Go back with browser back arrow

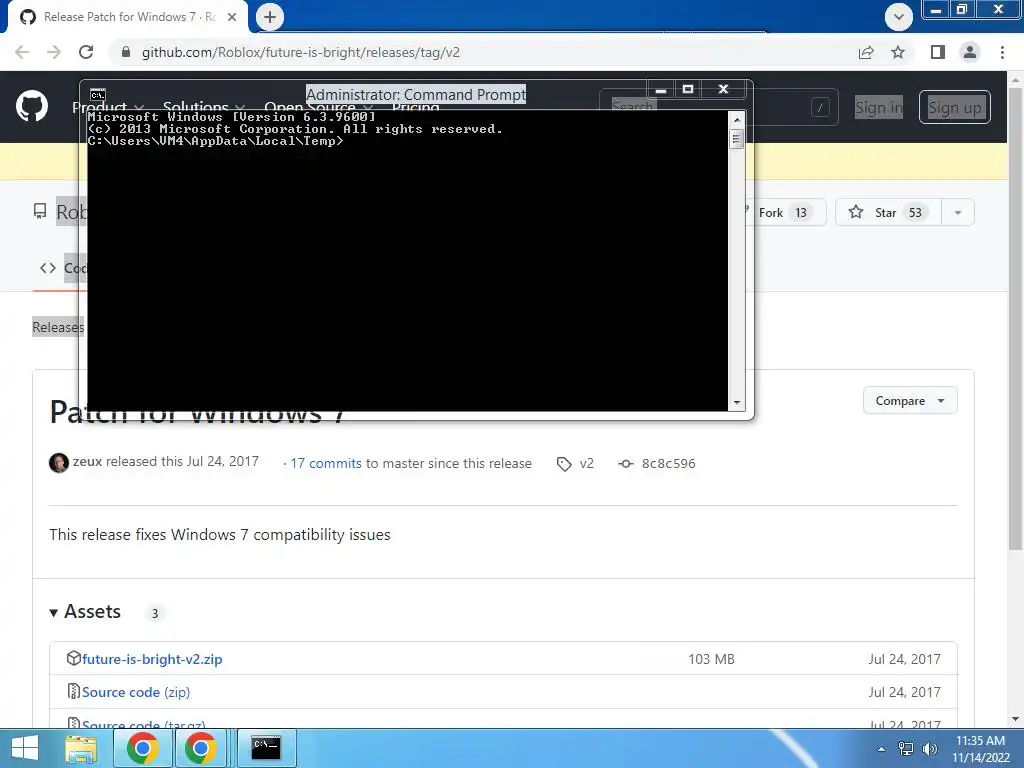click(22, 52)
